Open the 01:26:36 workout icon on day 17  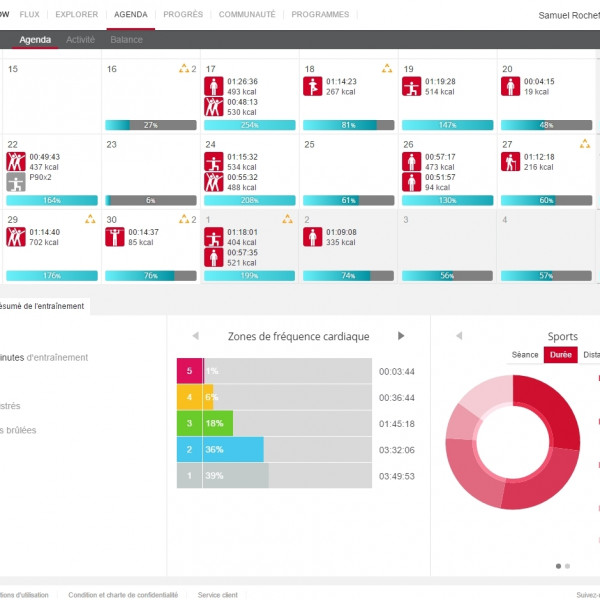pyautogui.click(x=213, y=86)
